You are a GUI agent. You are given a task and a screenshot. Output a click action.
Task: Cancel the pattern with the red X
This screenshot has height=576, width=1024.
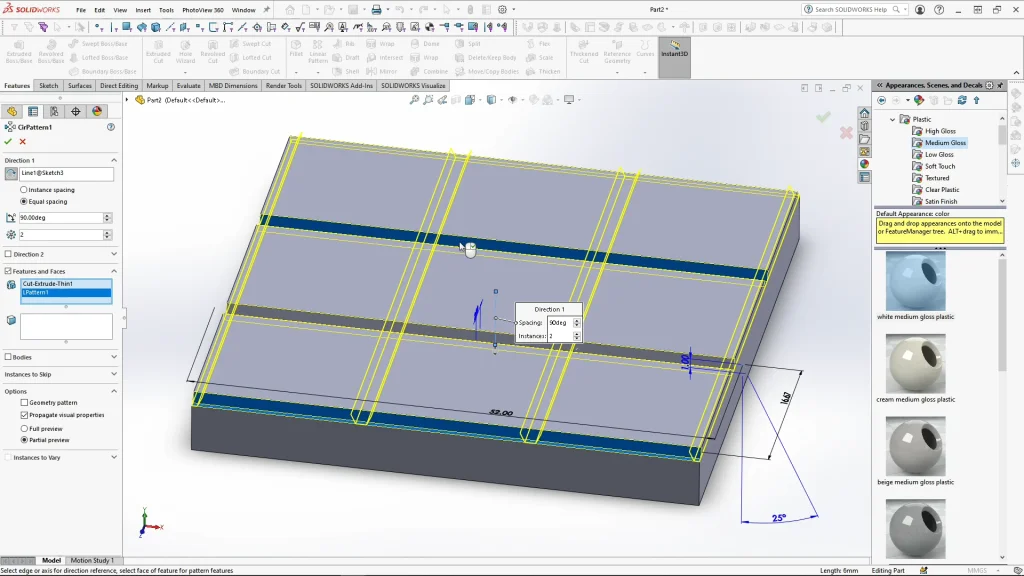pos(23,142)
